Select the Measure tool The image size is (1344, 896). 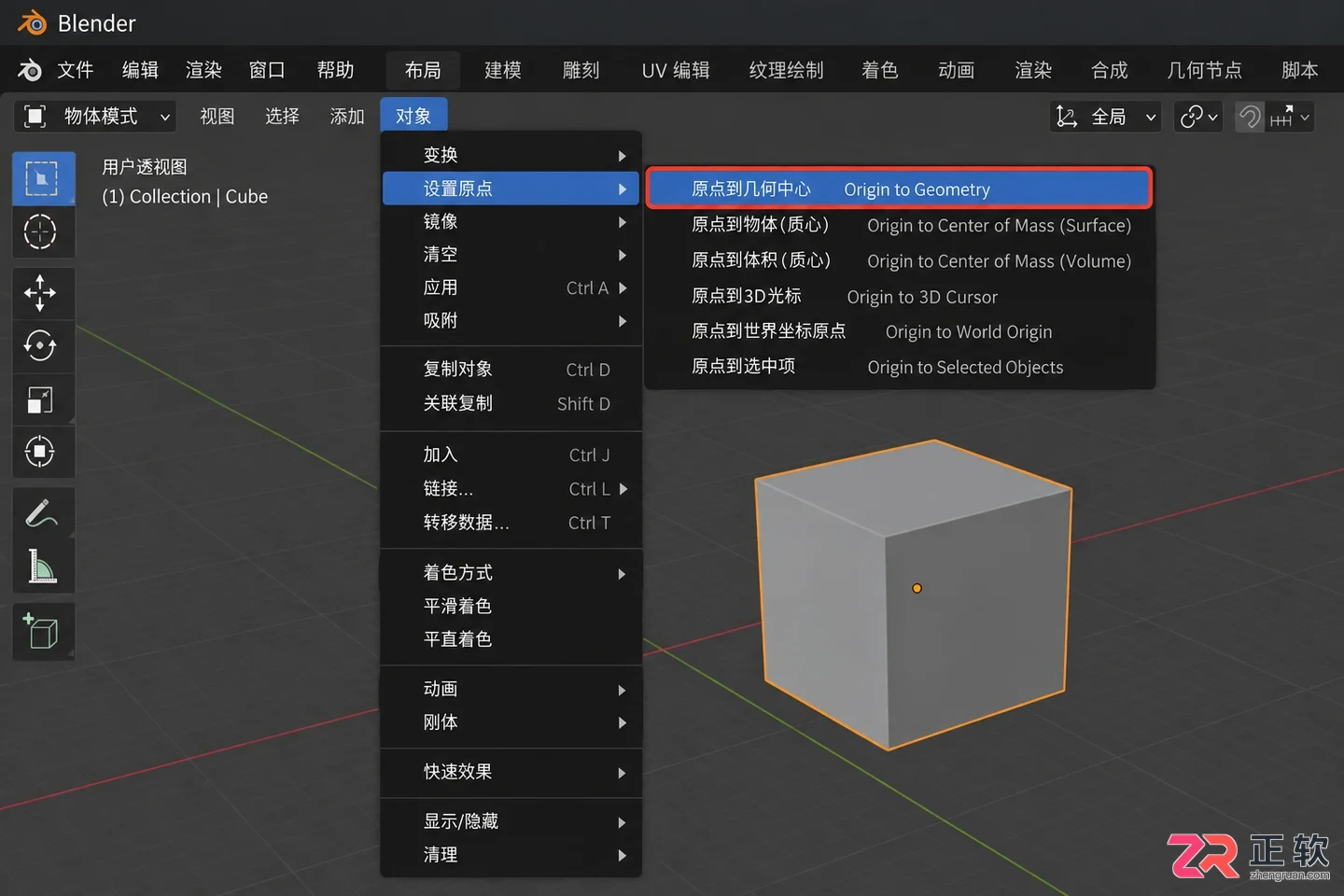(x=43, y=567)
